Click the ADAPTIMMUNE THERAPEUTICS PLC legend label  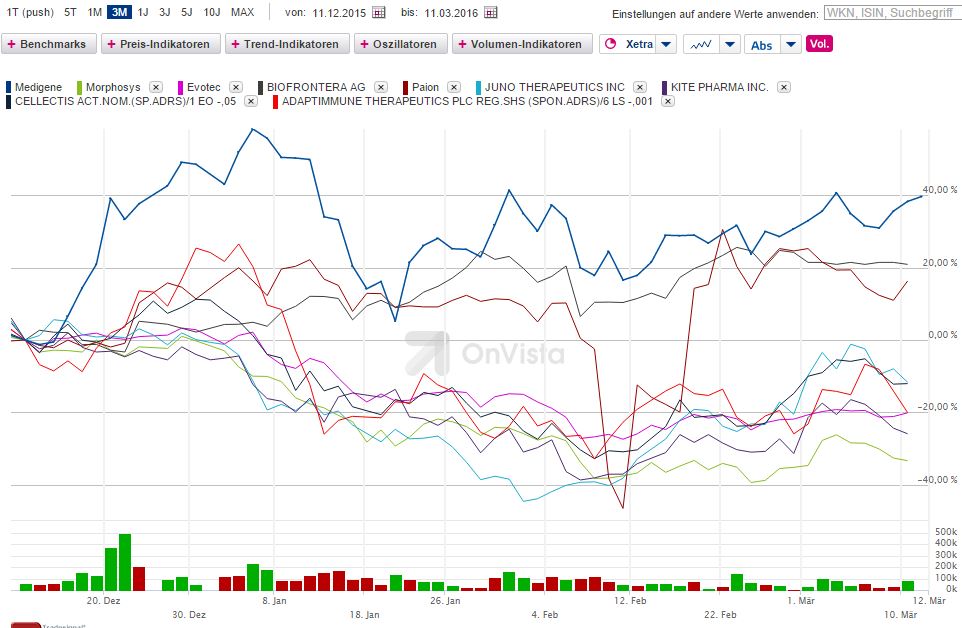click(467, 101)
